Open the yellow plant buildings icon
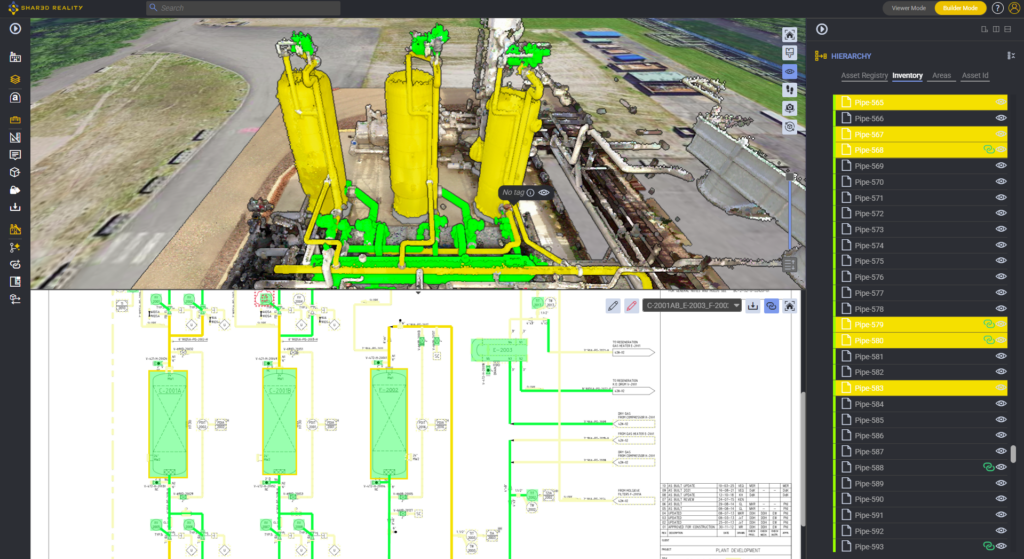Viewport: 1024px width, 559px height. tap(15, 229)
